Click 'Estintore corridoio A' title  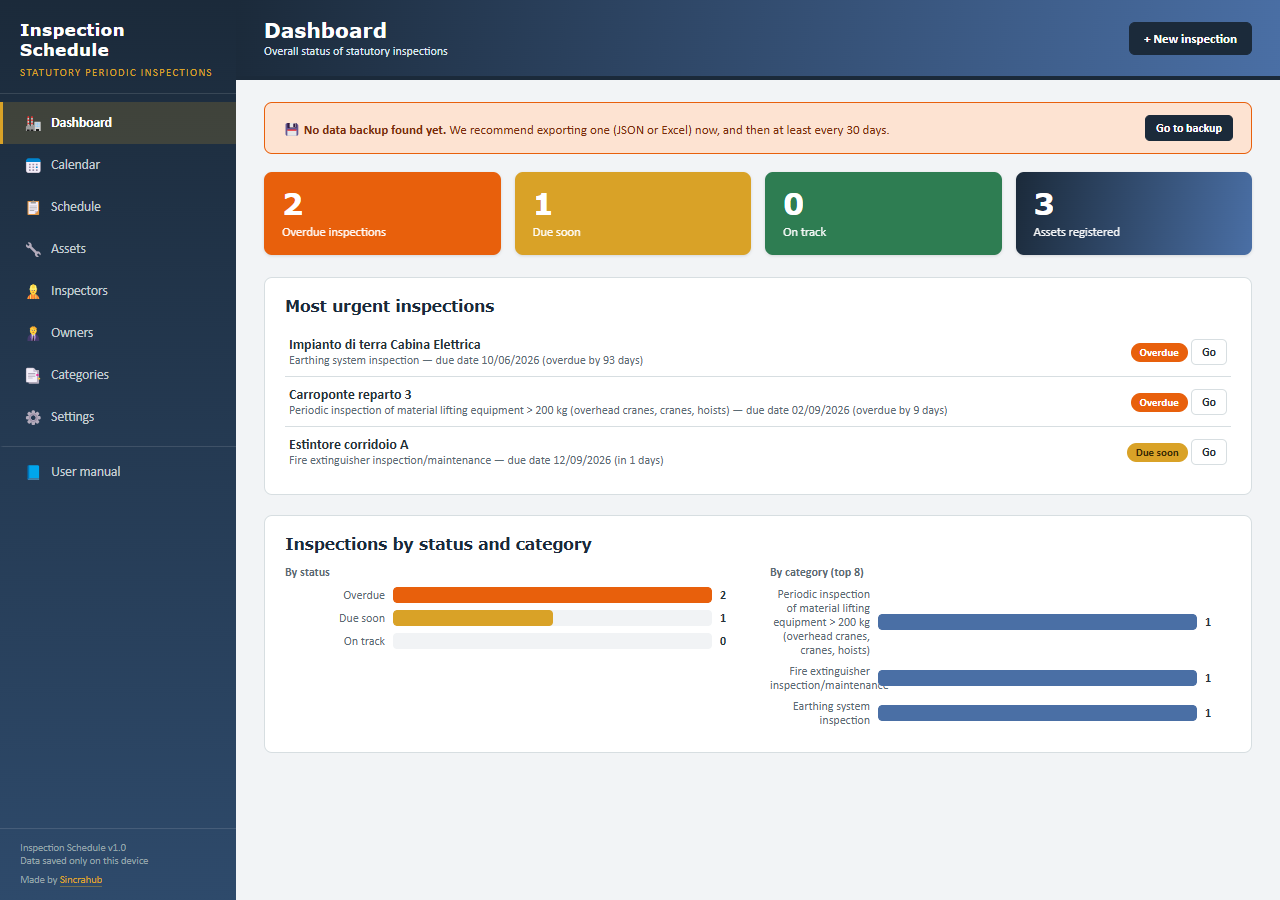[349, 444]
